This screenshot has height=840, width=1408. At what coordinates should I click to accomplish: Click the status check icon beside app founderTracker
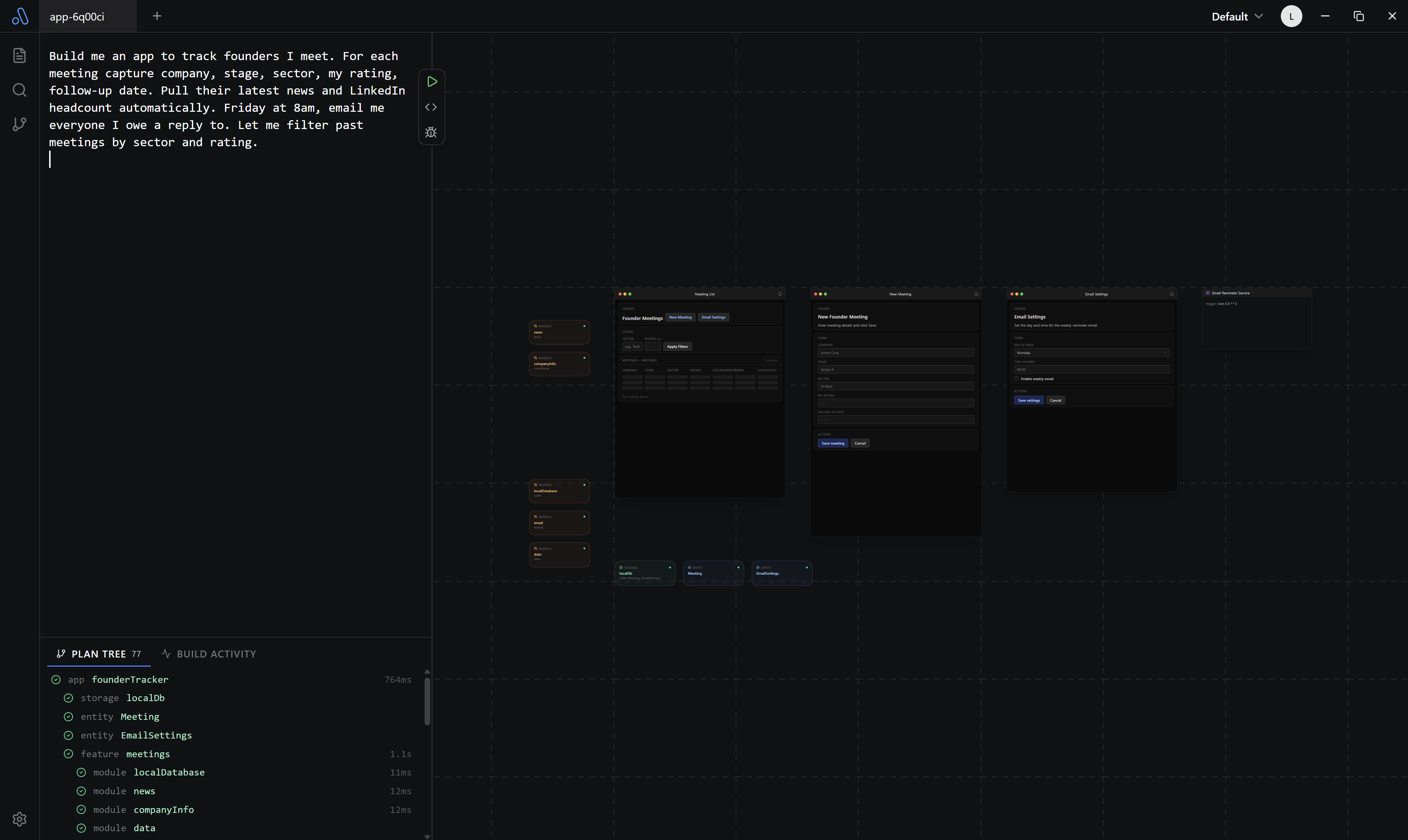click(x=55, y=679)
